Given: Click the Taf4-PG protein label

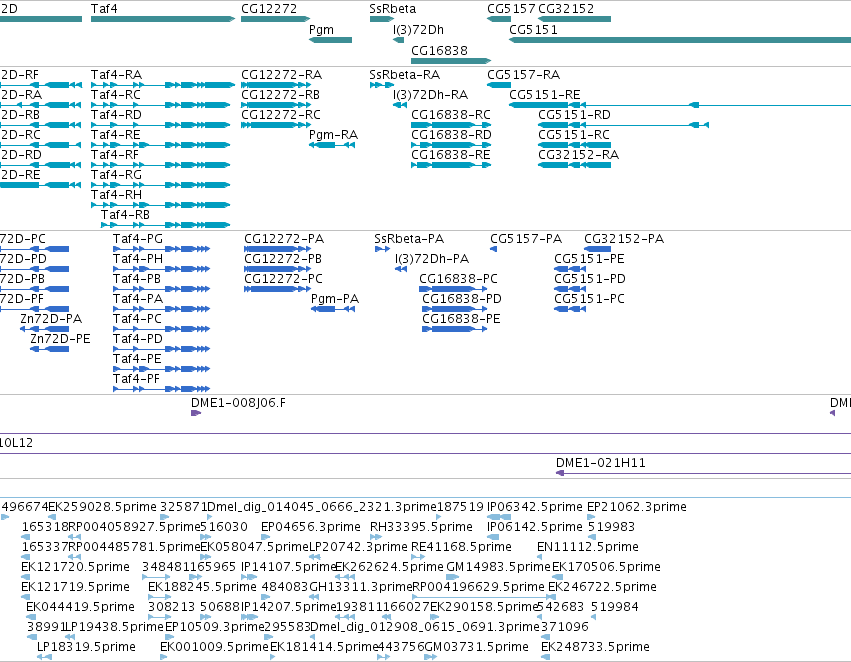Looking at the screenshot, I should pyautogui.click(x=137, y=239).
